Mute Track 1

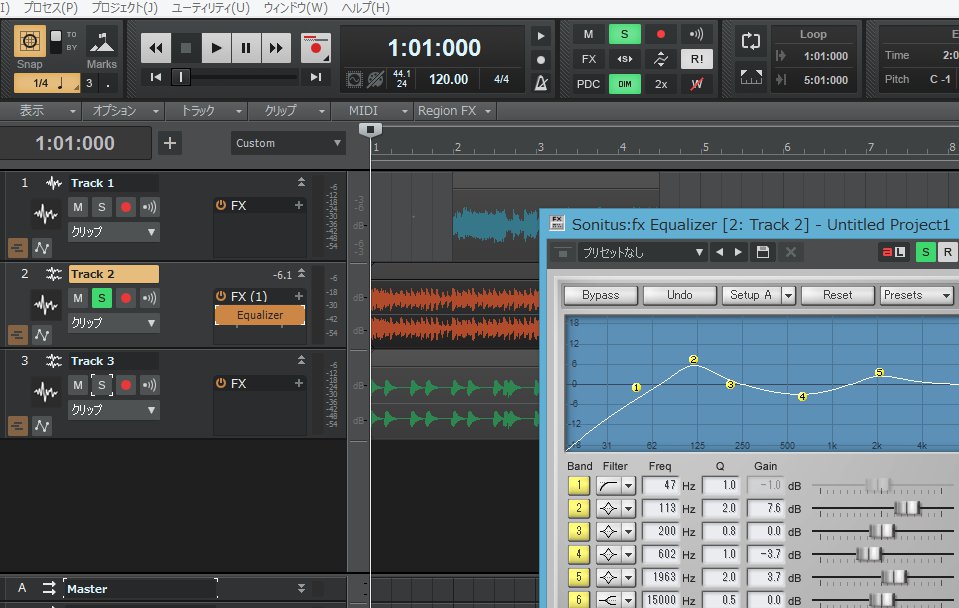[x=78, y=207]
